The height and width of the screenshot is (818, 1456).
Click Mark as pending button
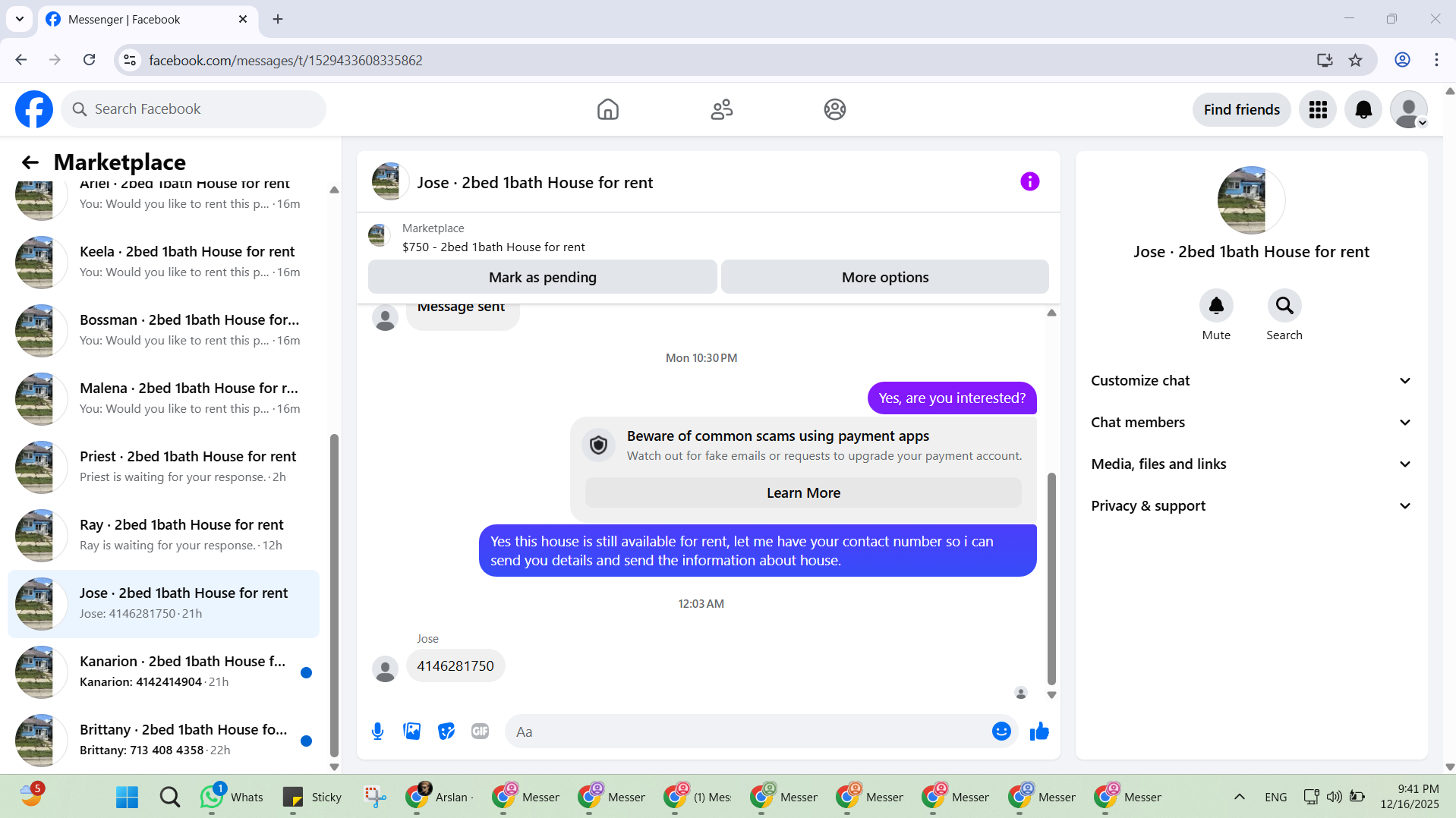tap(543, 277)
